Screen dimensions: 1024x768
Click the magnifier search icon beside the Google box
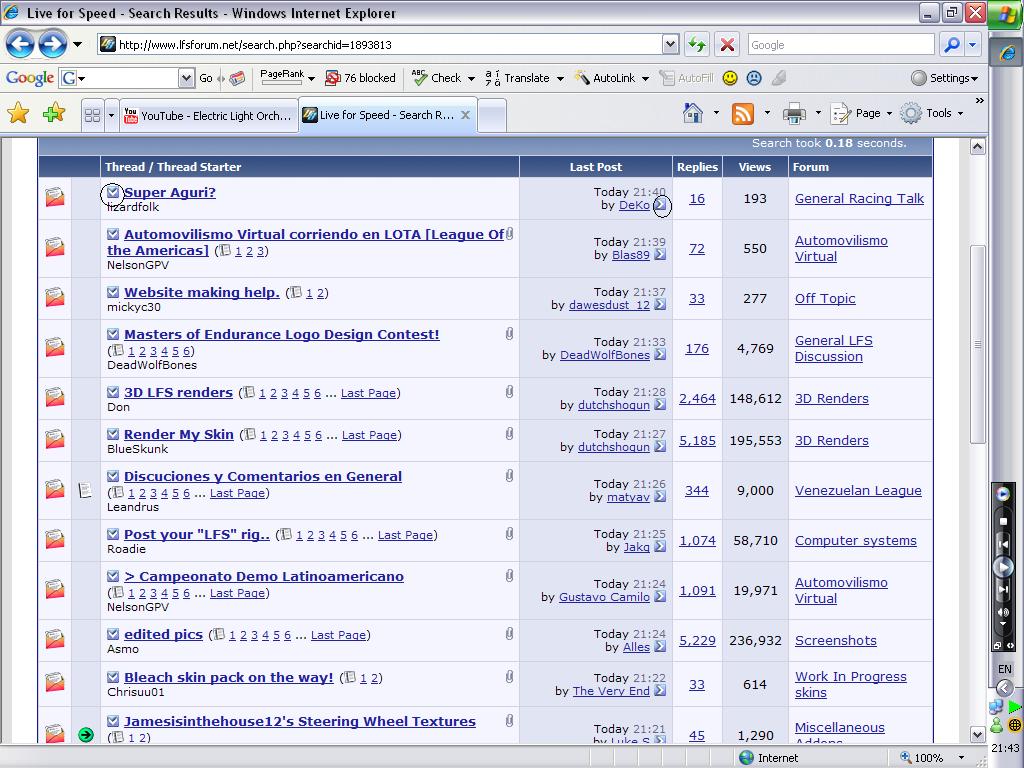pyautogui.click(x=952, y=44)
